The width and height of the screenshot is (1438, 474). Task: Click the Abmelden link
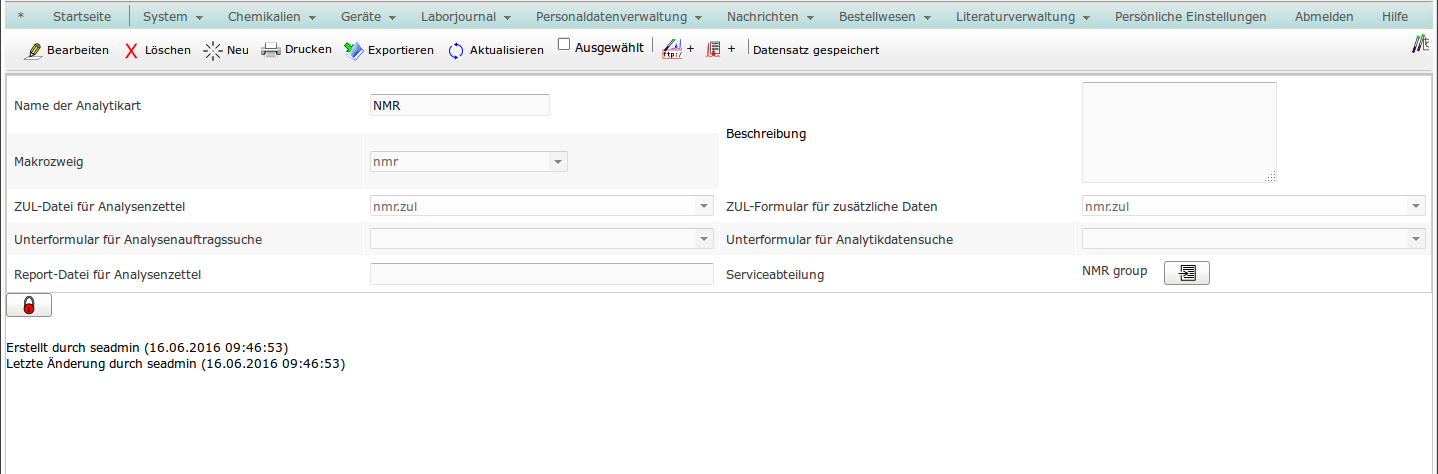tap(1323, 17)
